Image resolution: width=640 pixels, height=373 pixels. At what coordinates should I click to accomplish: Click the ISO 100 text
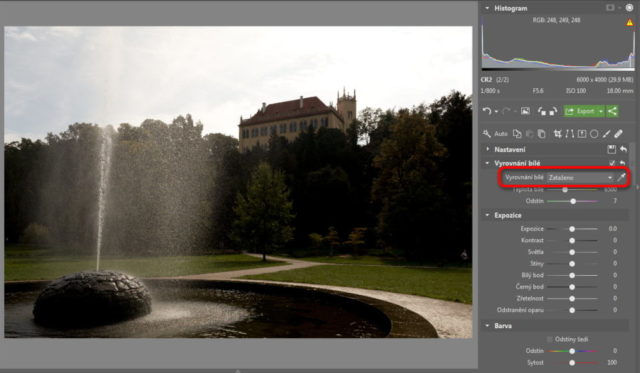click(x=576, y=91)
